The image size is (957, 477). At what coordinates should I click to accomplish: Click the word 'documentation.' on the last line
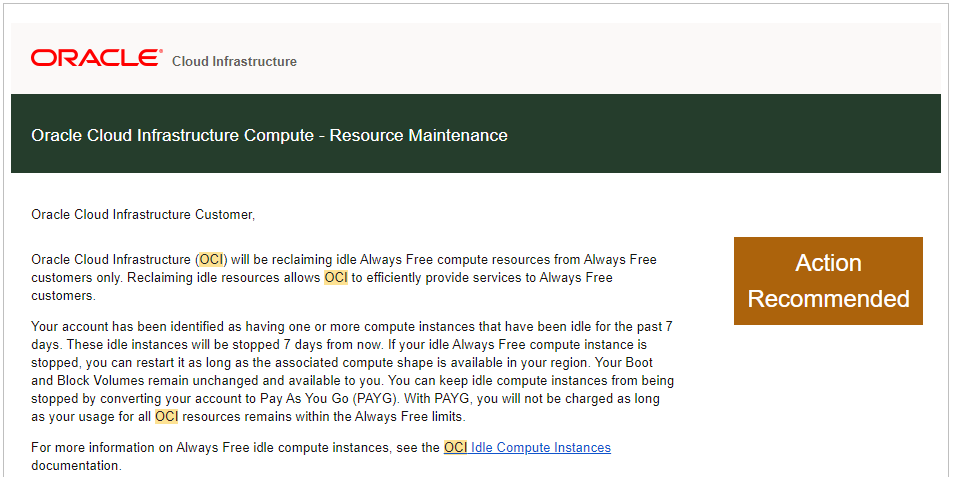click(x=76, y=465)
